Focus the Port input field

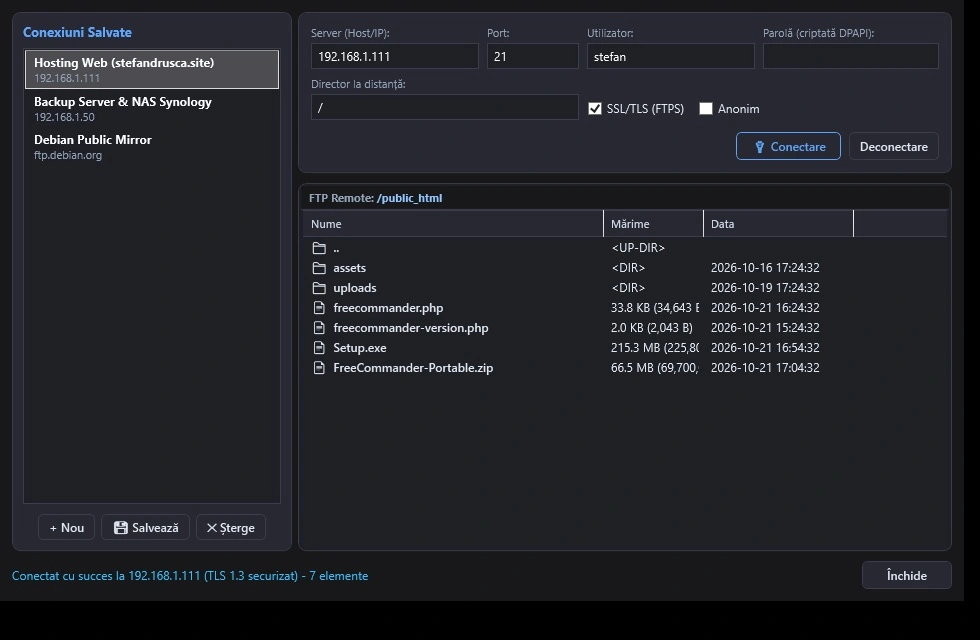pyautogui.click(x=532, y=56)
